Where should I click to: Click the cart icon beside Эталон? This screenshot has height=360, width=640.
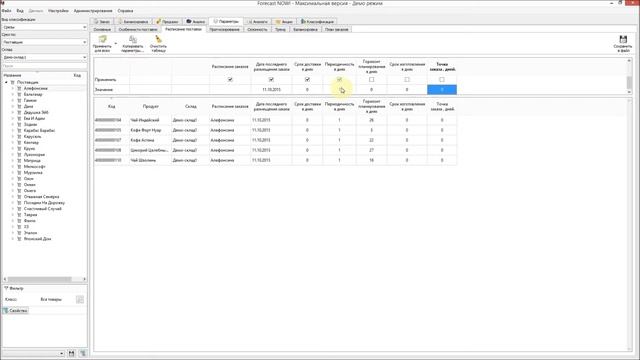click(x=19, y=233)
